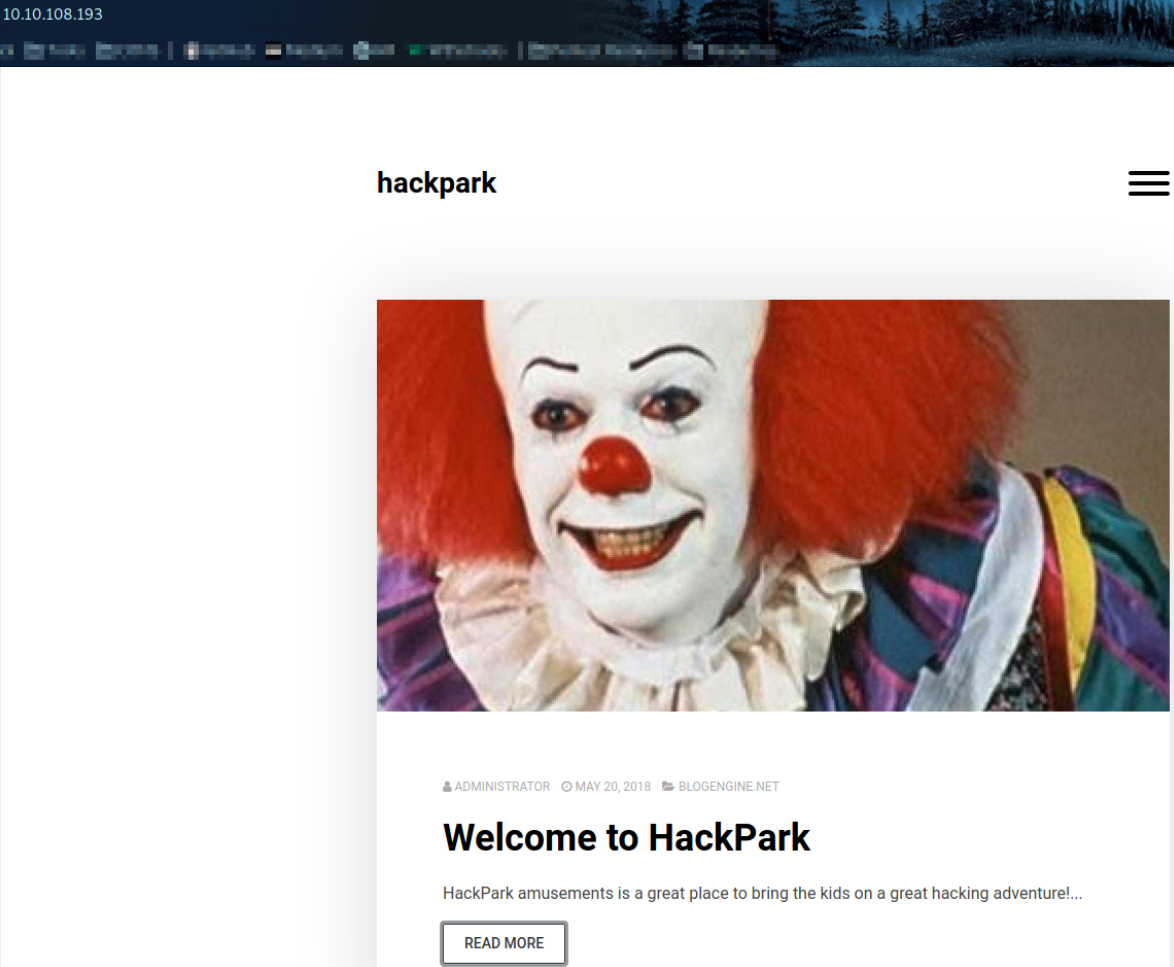This screenshot has width=1174, height=967.
Task: Open the Welcome to HackPark post title
Action: [x=626, y=838]
